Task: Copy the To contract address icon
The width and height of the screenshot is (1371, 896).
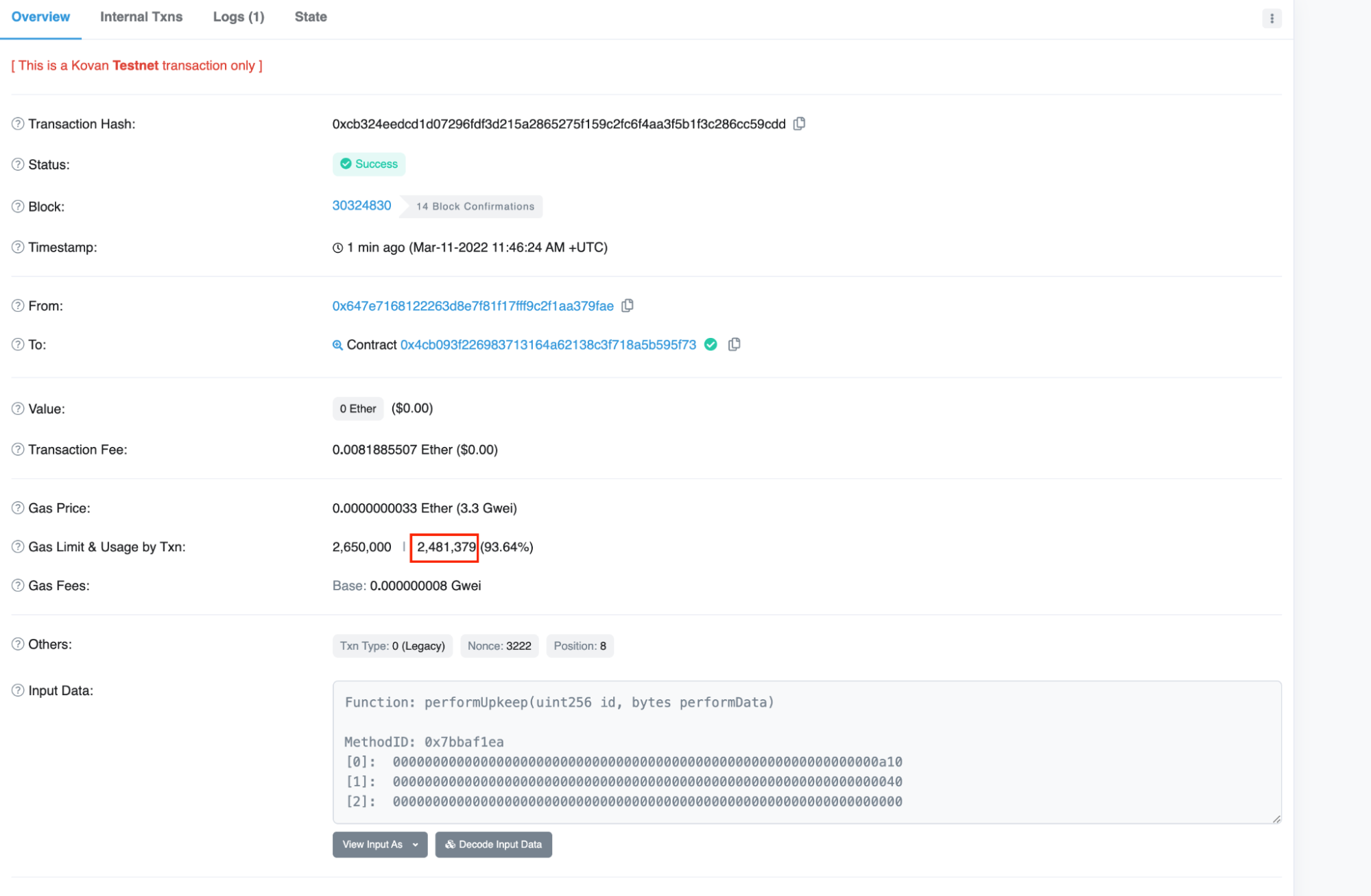Action: 734,344
